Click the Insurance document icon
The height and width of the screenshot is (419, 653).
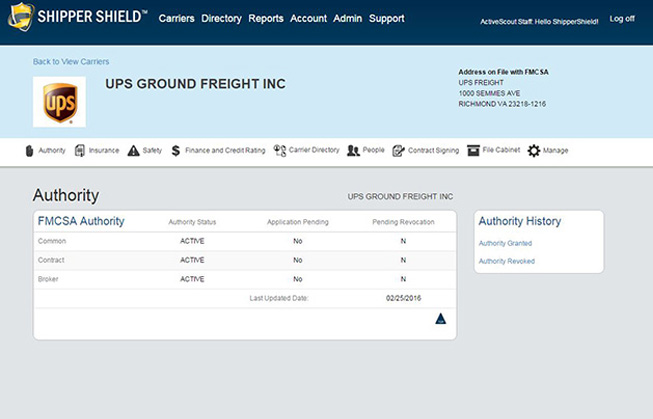[80, 150]
